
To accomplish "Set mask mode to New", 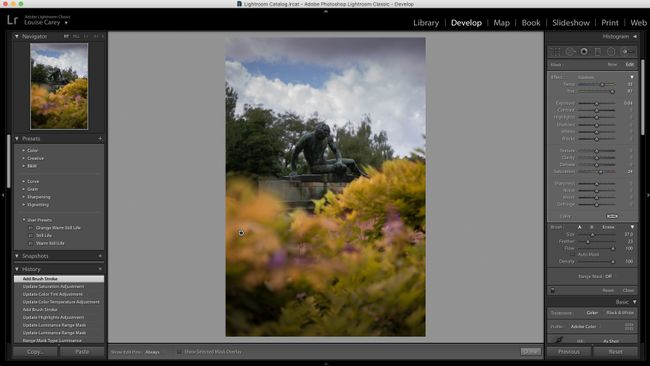I will [612, 65].
